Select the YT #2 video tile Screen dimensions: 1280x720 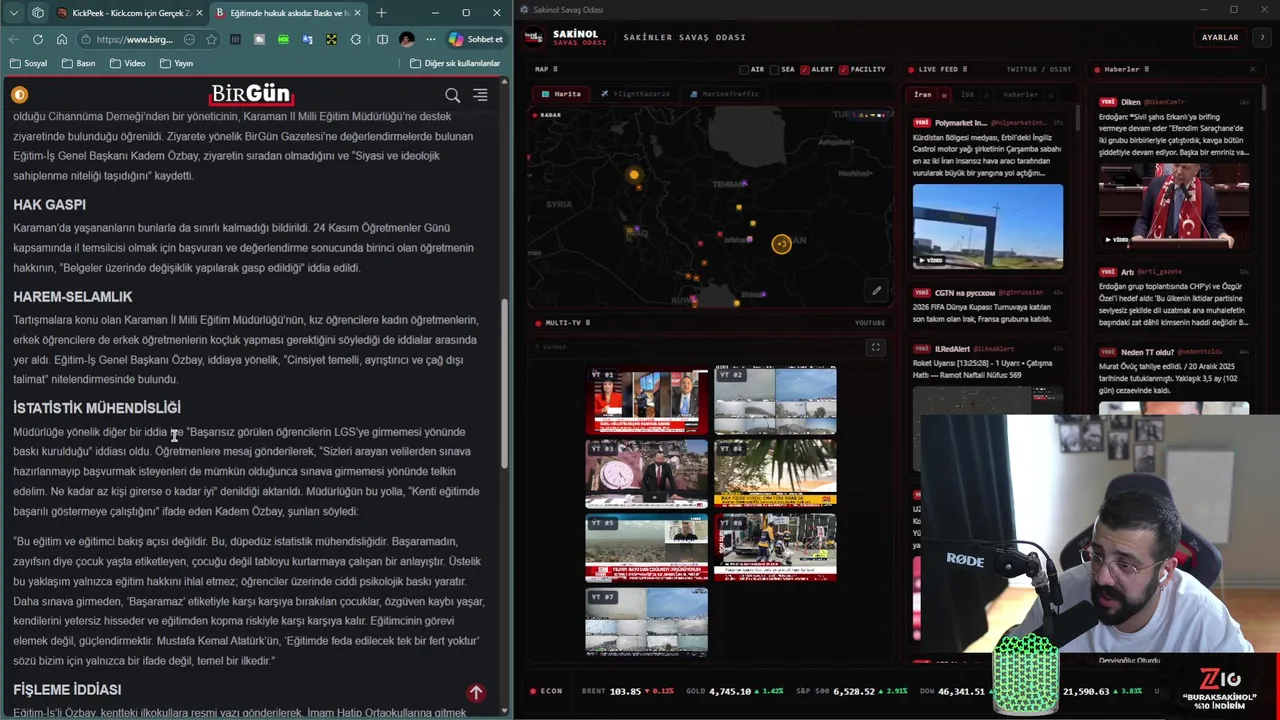pyautogui.click(x=775, y=401)
